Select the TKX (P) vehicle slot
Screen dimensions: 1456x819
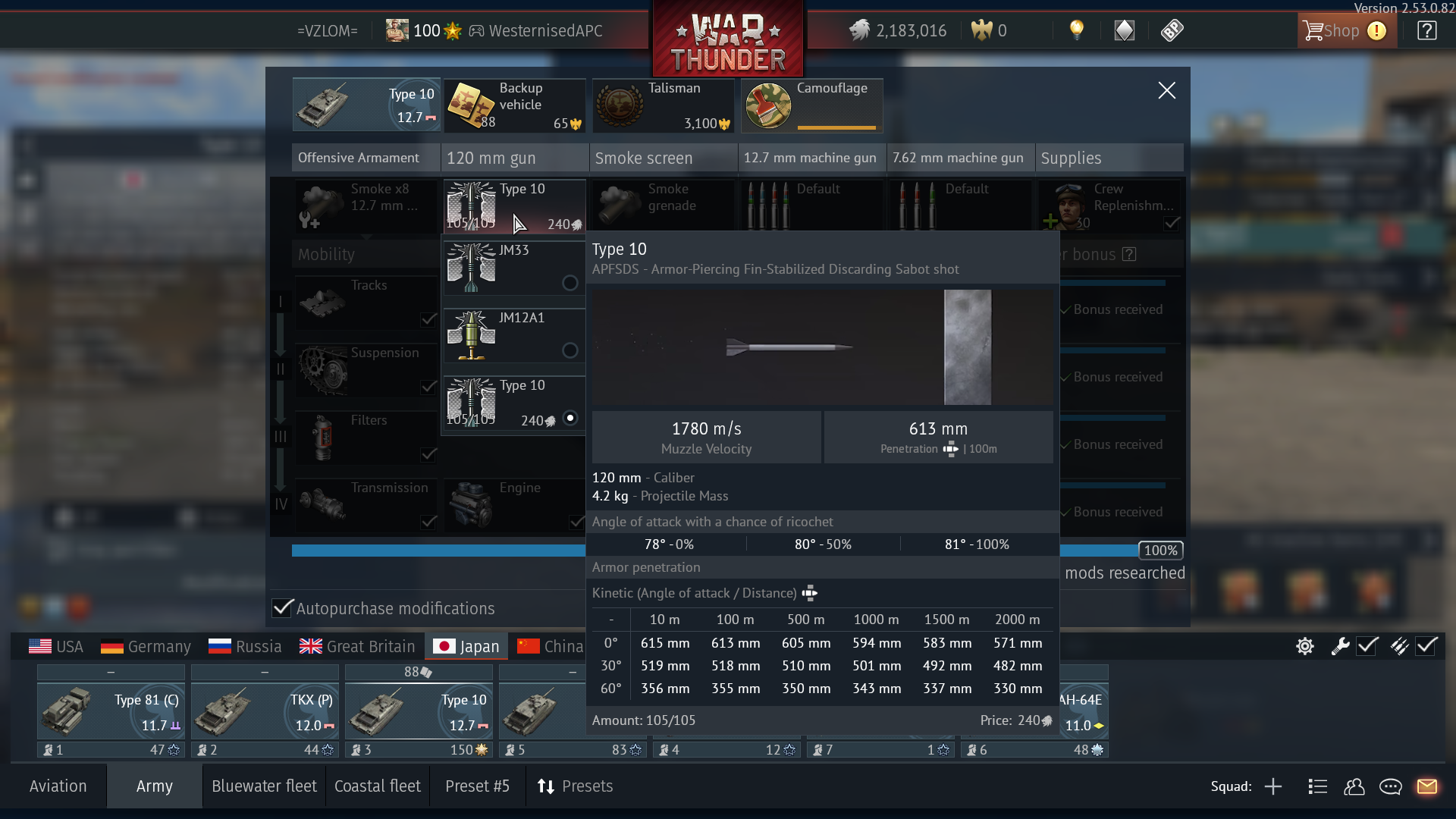265,711
